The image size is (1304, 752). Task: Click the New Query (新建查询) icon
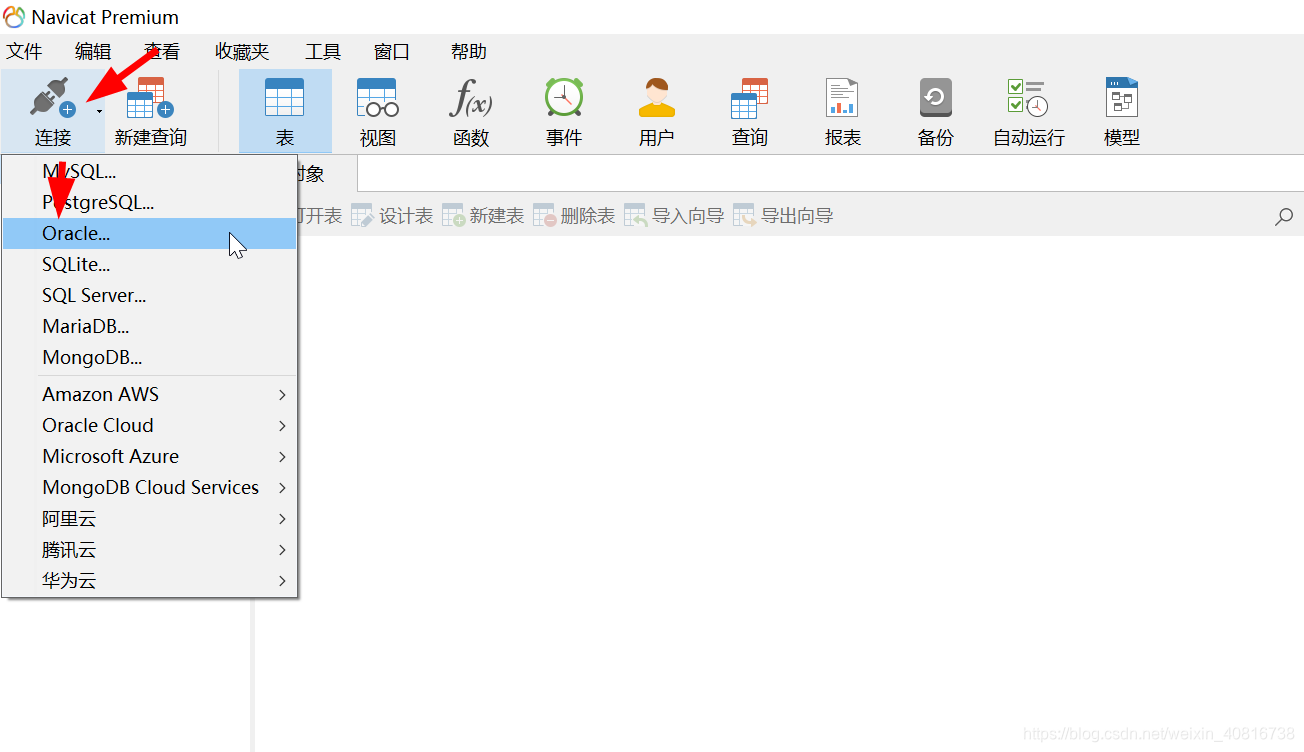click(150, 99)
